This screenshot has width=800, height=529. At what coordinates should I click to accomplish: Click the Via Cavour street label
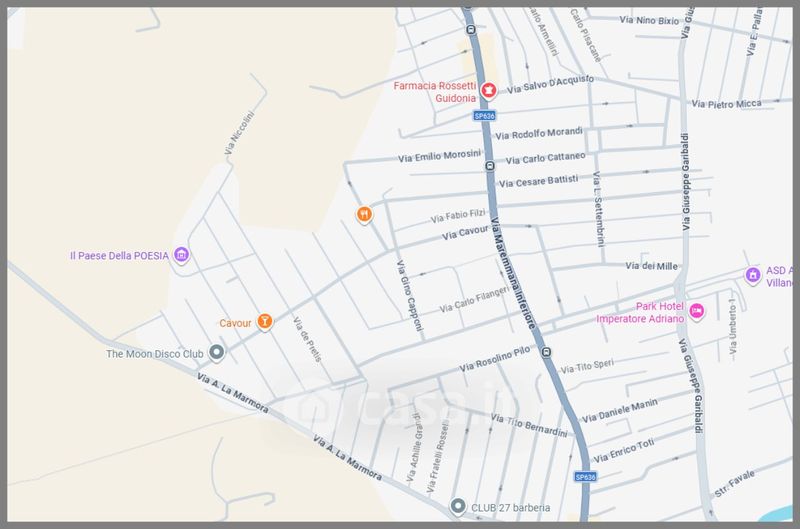tap(464, 234)
